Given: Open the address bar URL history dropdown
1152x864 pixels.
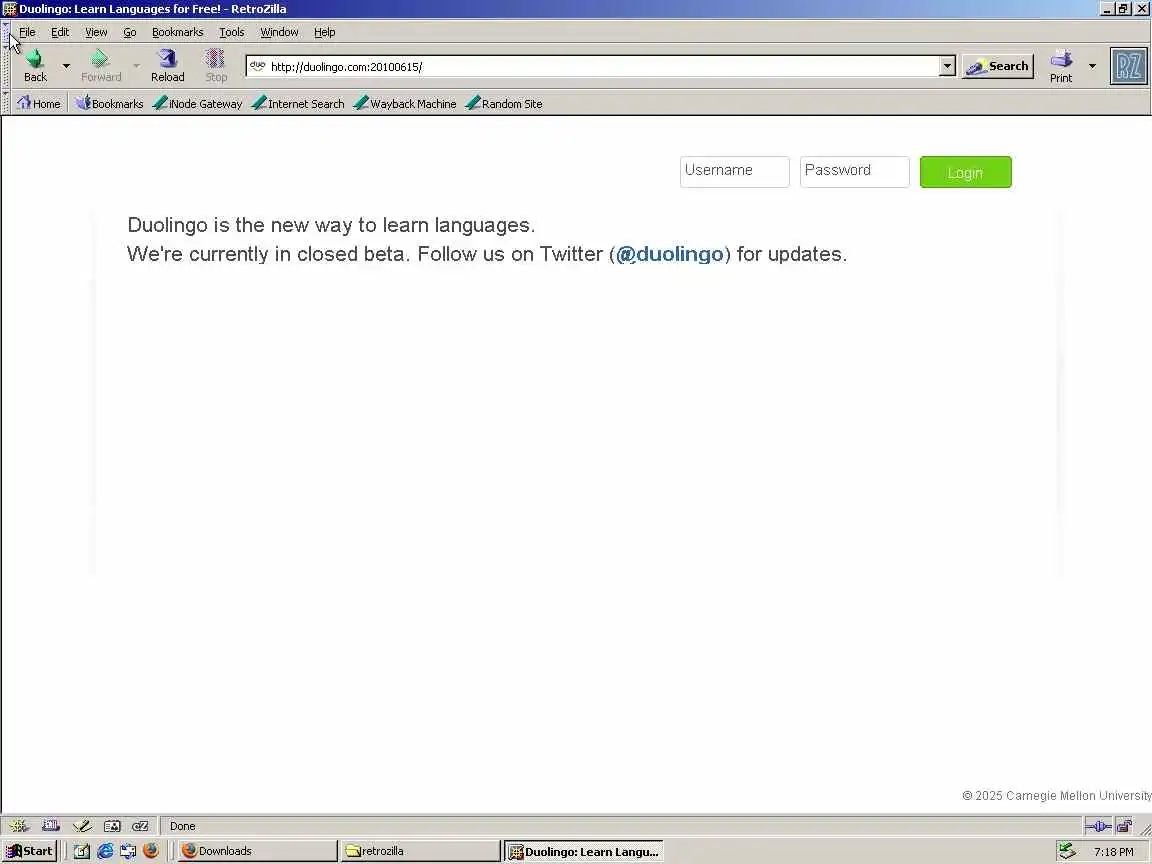Looking at the screenshot, I should pos(947,66).
